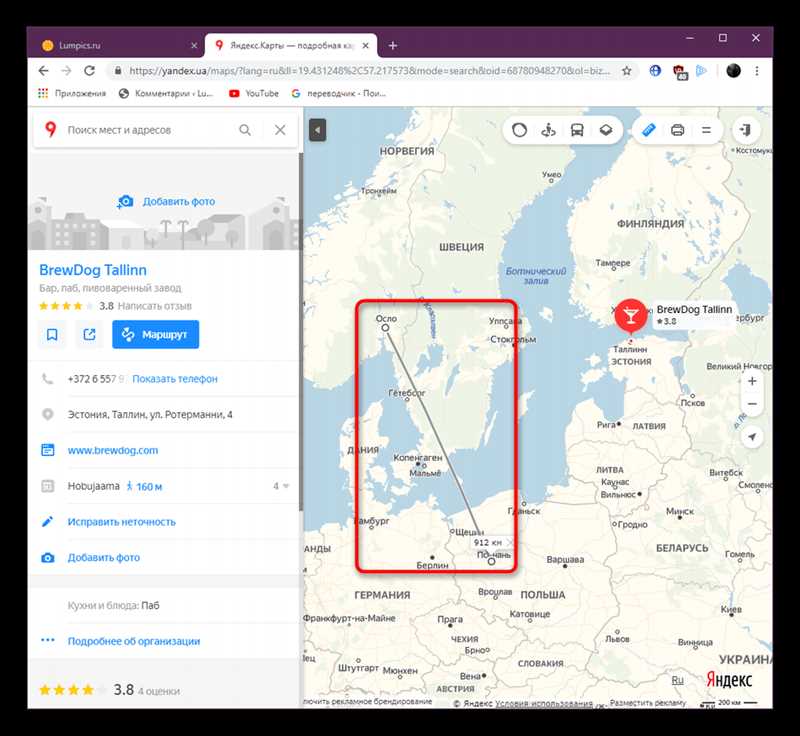The height and width of the screenshot is (736, 800).
Task: Click Условия использования link
Action: (544, 703)
